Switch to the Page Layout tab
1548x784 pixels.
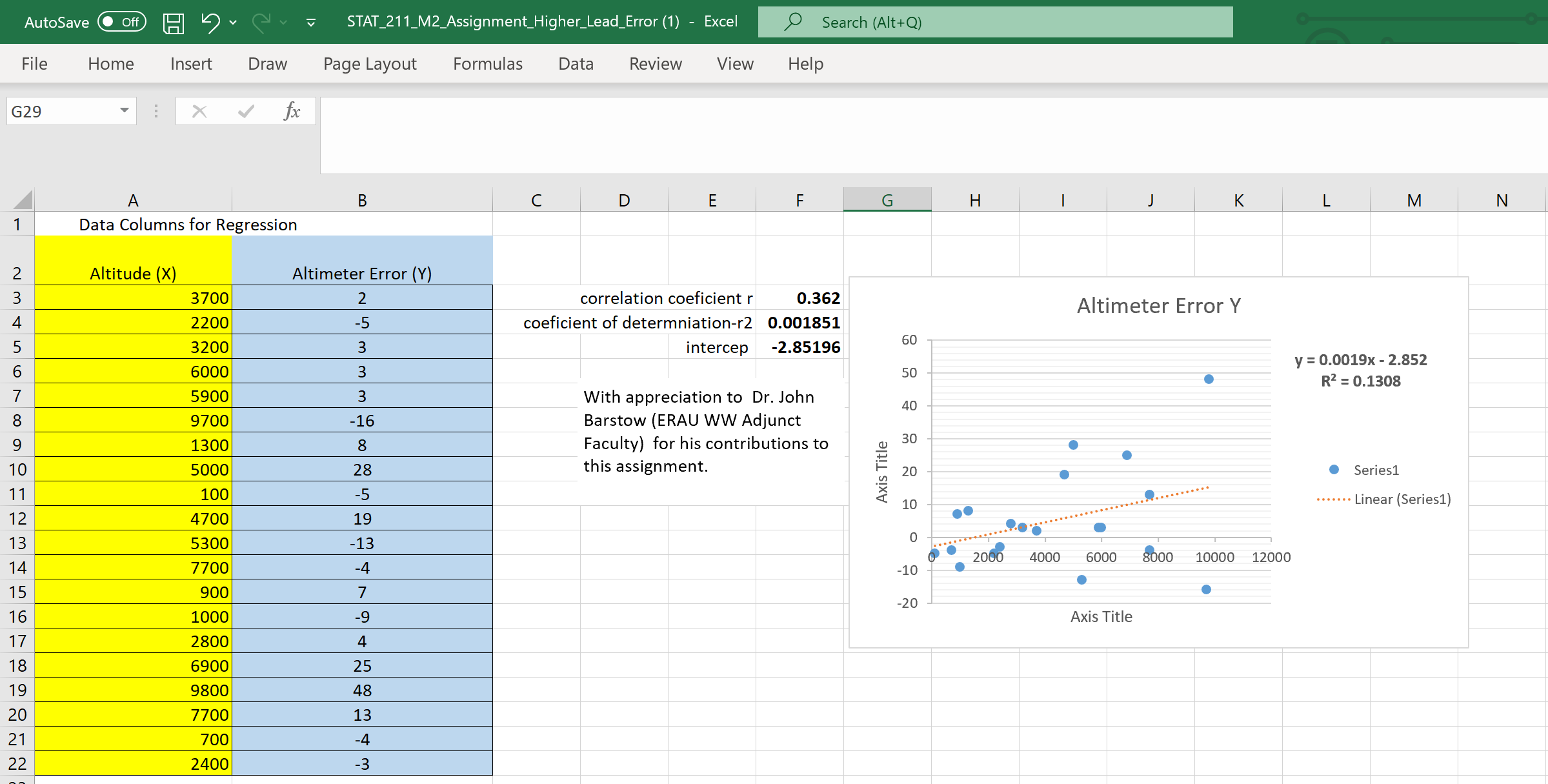[x=370, y=64]
